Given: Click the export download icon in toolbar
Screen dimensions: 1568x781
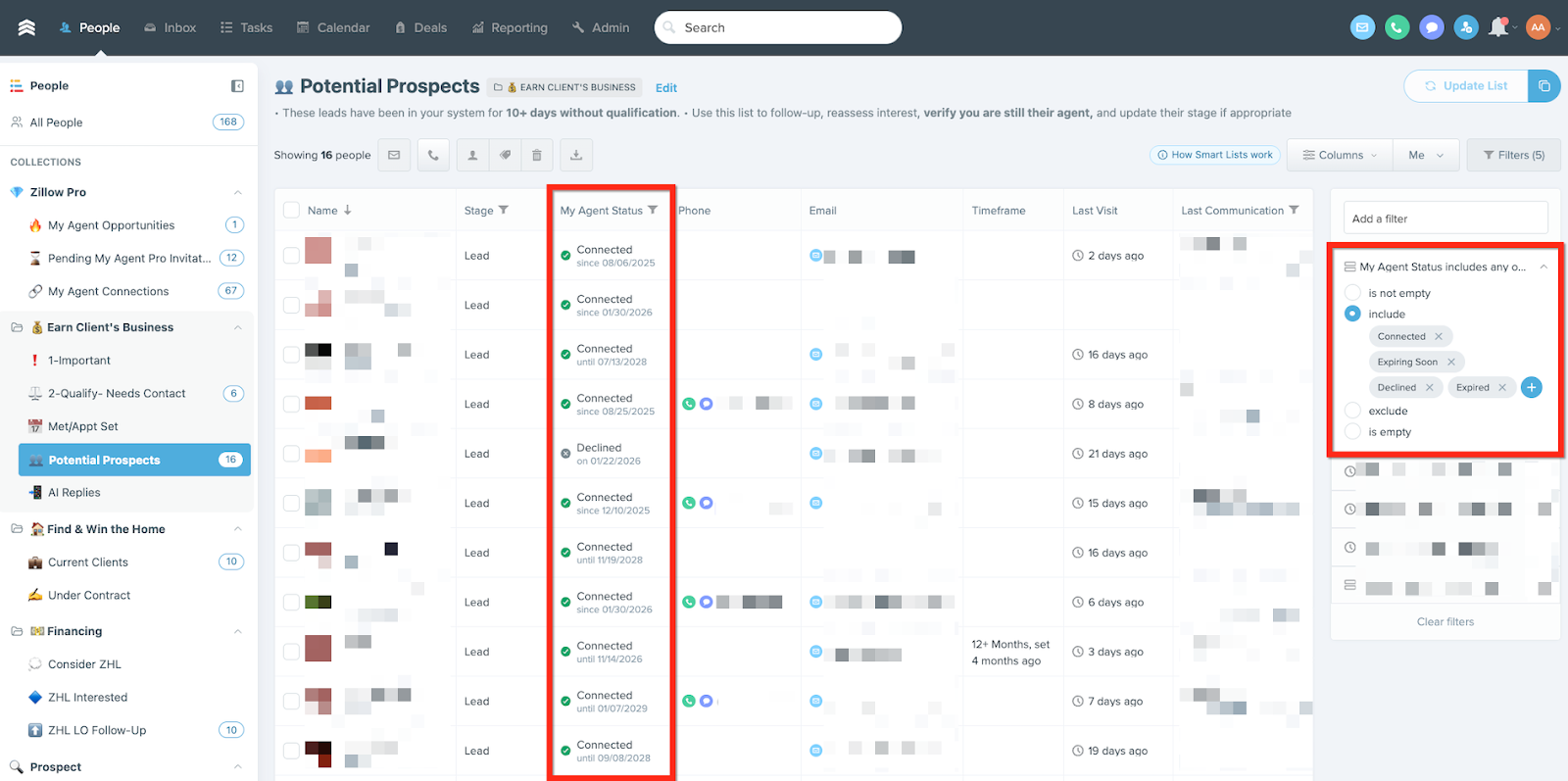Looking at the screenshot, I should (576, 155).
